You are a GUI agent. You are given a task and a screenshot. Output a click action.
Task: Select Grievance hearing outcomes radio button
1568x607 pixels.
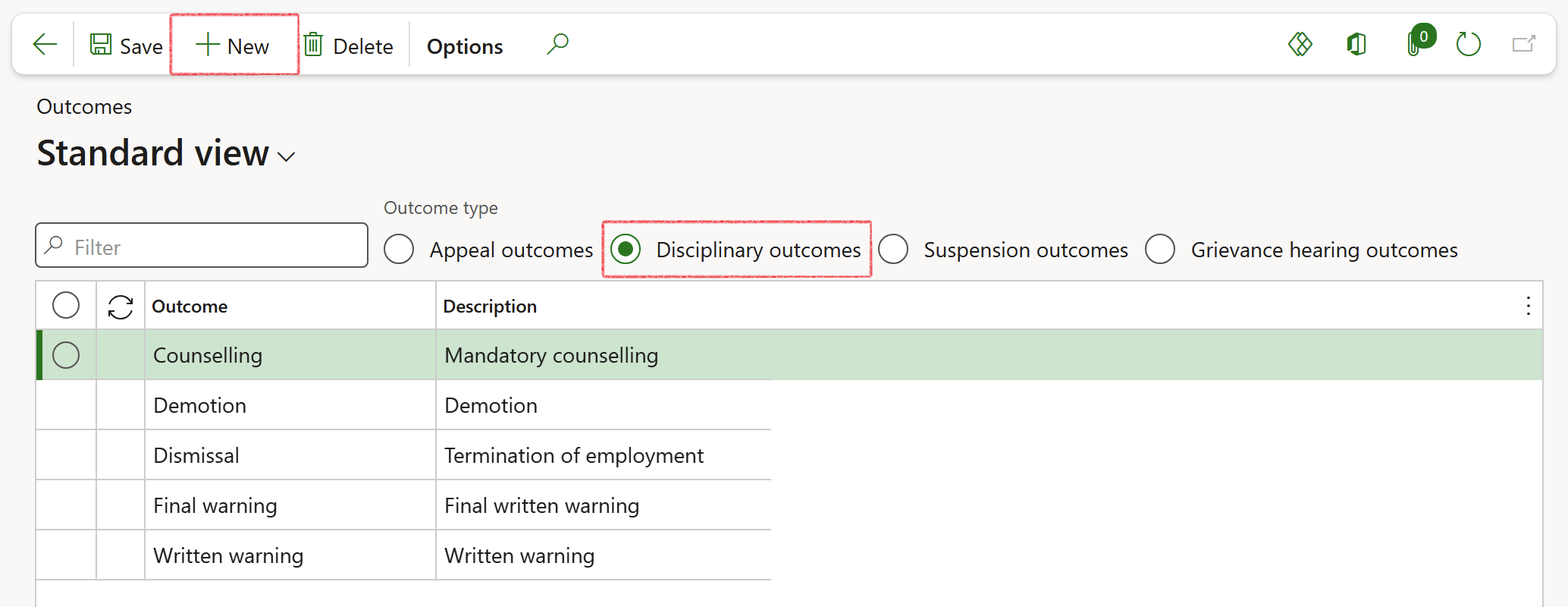1161,249
